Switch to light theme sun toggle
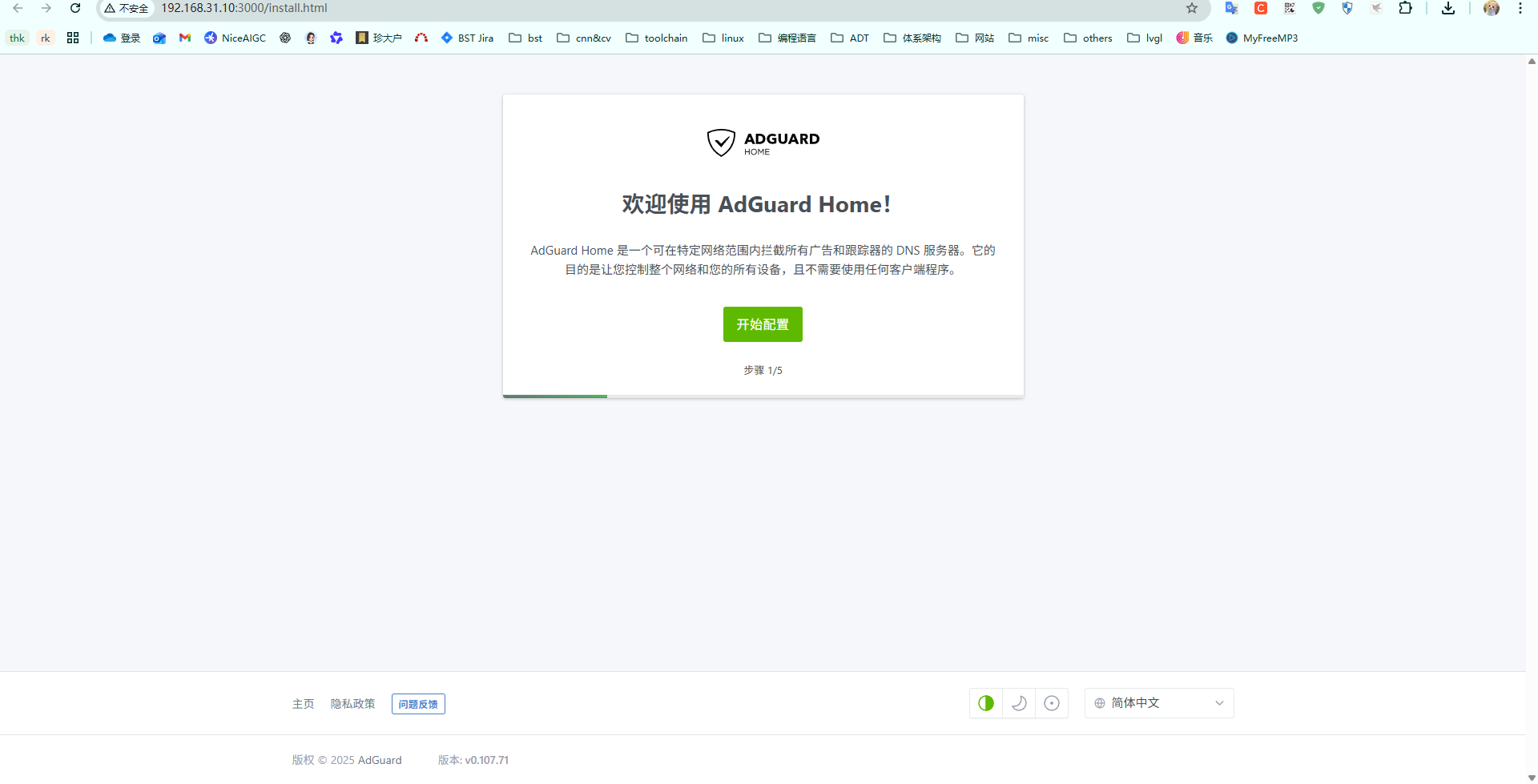This screenshot has width=1538, height=784. pyautogui.click(x=1052, y=703)
